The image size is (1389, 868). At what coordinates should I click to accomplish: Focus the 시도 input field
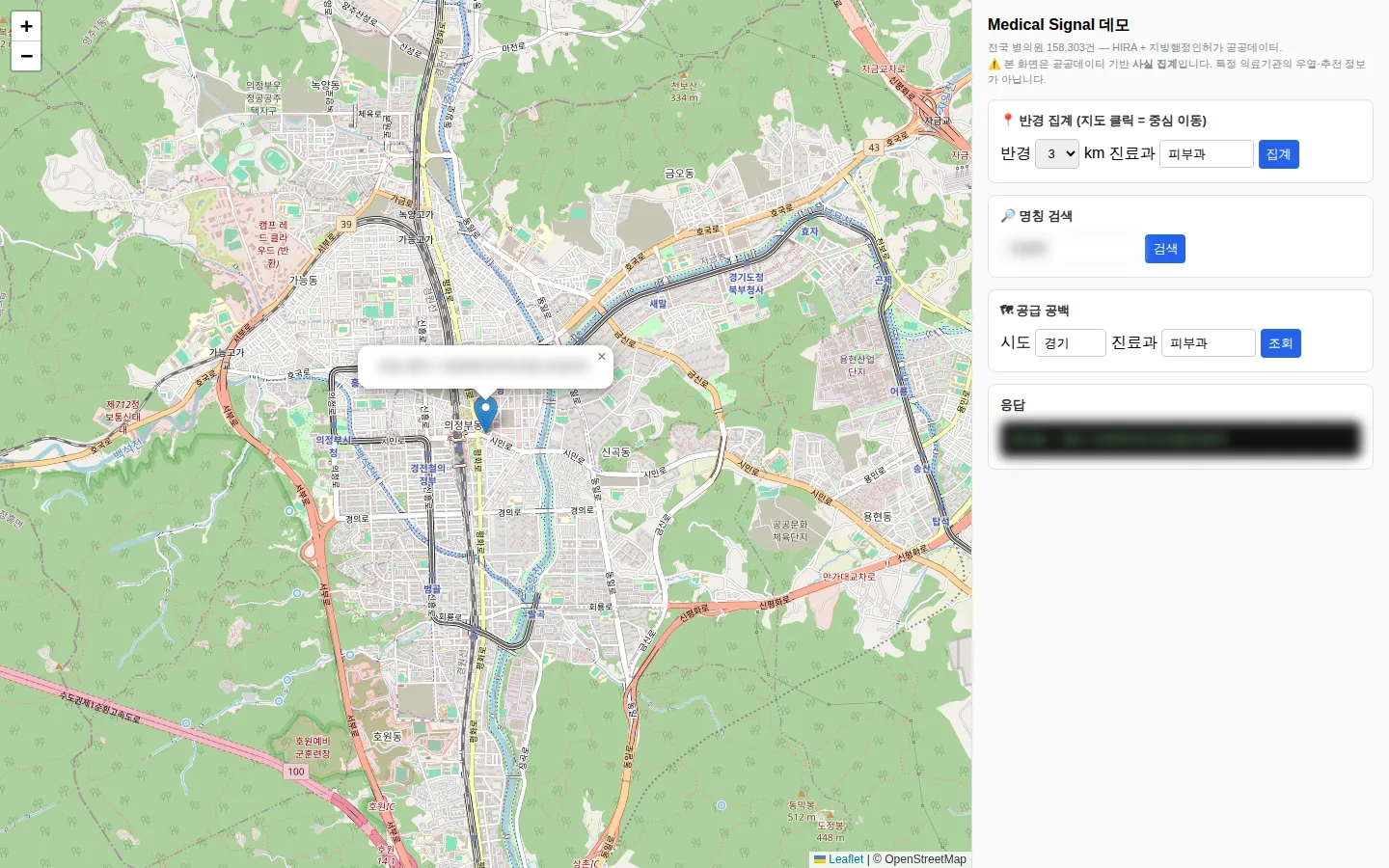[x=1071, y=343]
